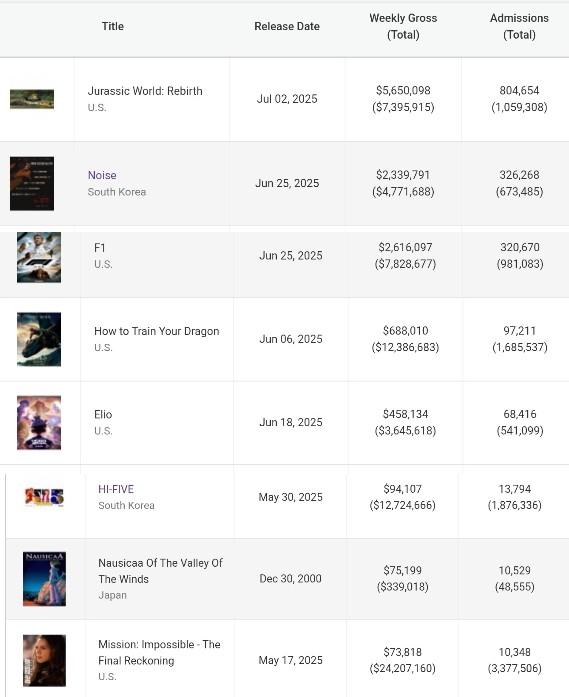Select the Elio movie title
The width and height of the screenshot is (569, 697).
coord(103,414)
